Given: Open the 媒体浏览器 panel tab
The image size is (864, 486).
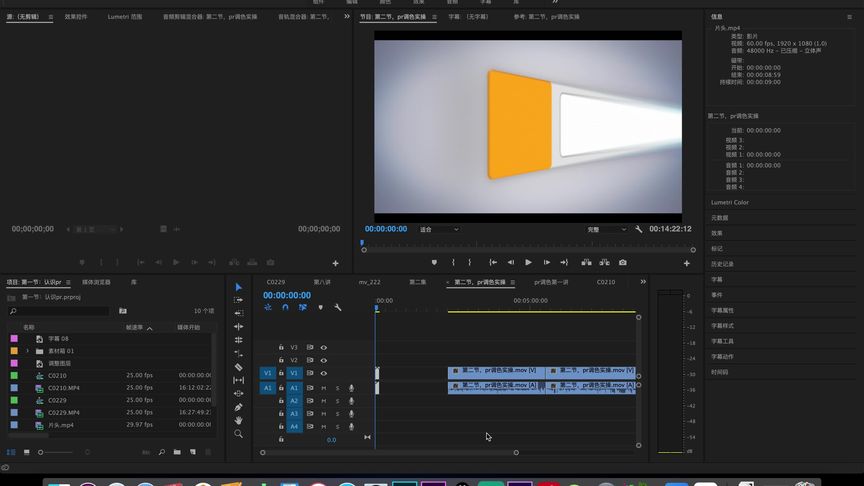Looking at the screenshot, I should pyautogui.click(x=96, y=282).
